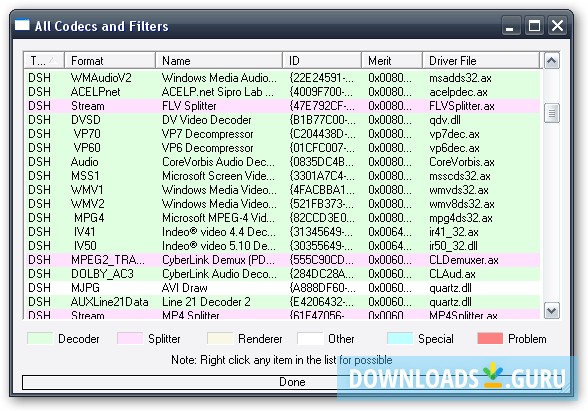Select the WMV2 format row
This screenshot has width=588, height=411.
coord(282,204)
